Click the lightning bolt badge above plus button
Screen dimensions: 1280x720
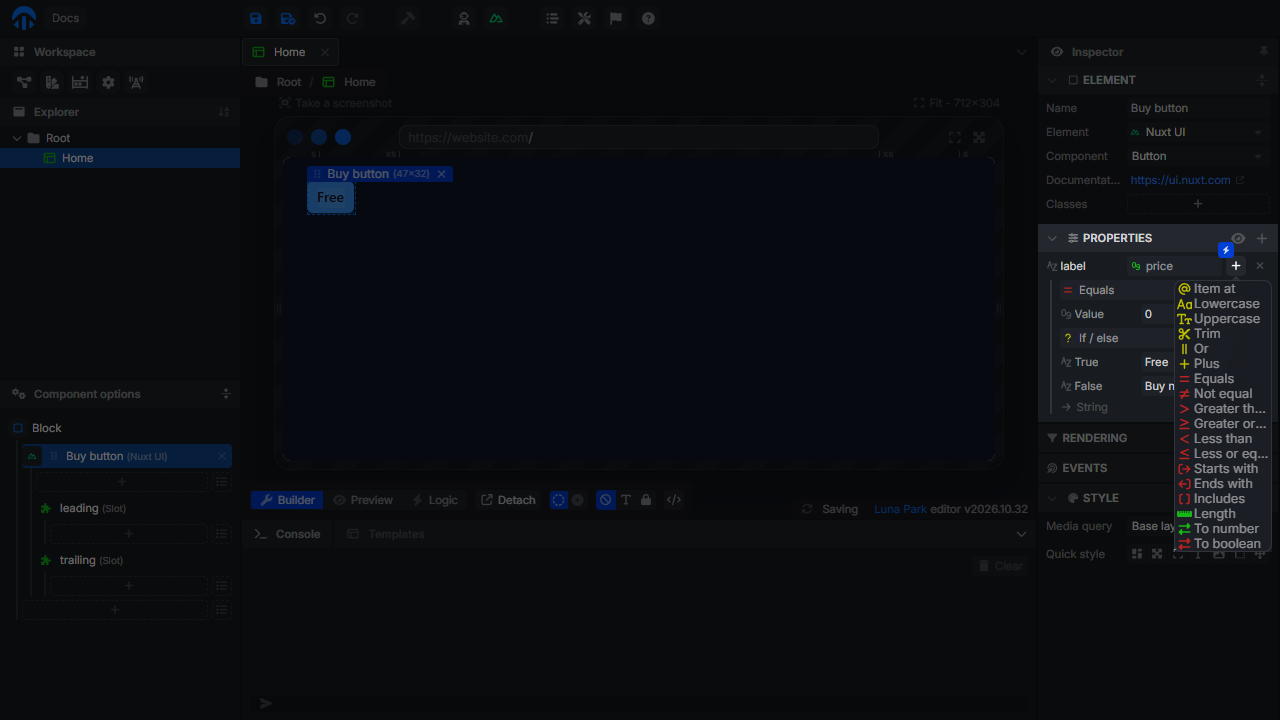click(1225, 250)
